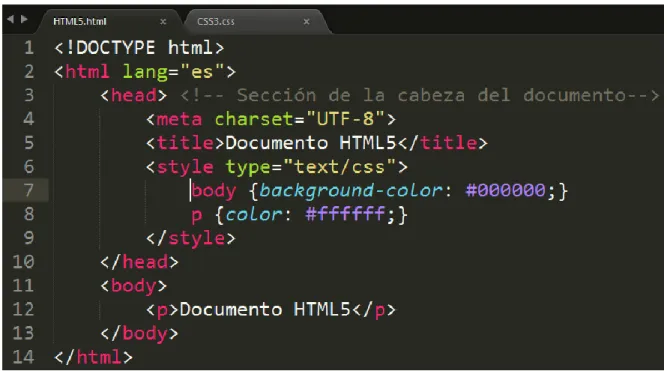Click the closing </style> tag
The image size is (667, 371).
click(x=191, y=238)
